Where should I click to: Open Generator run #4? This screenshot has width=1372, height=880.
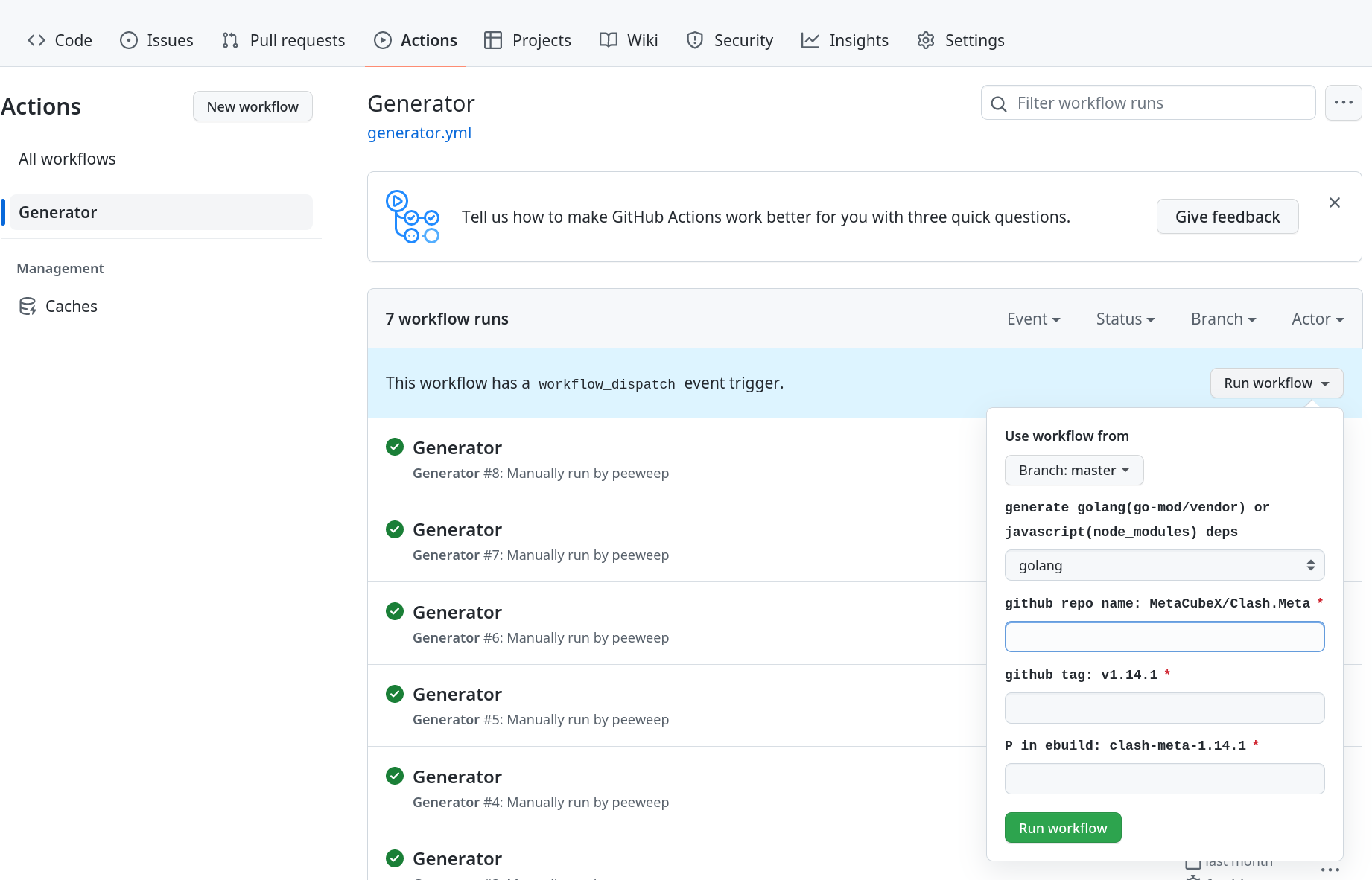tap(457, 777)
